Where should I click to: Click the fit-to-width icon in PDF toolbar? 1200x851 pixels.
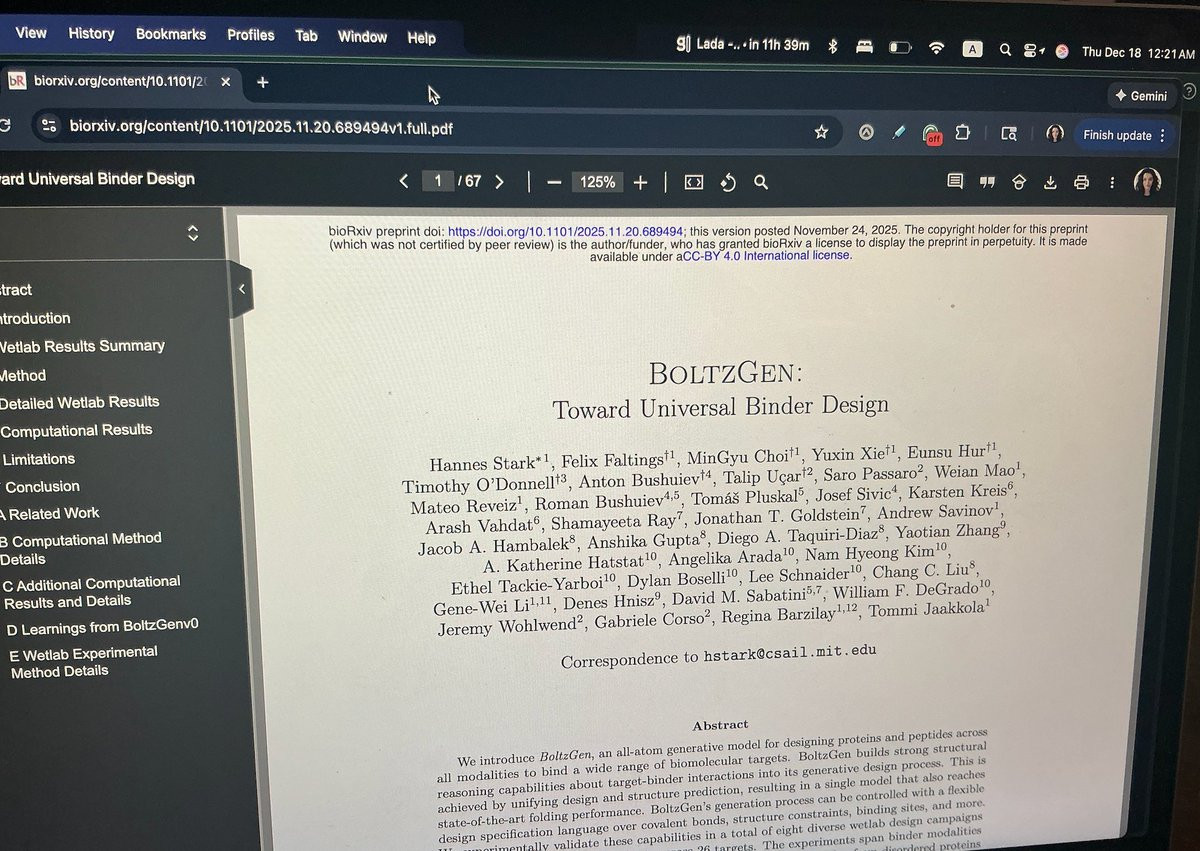click(694, 182)
